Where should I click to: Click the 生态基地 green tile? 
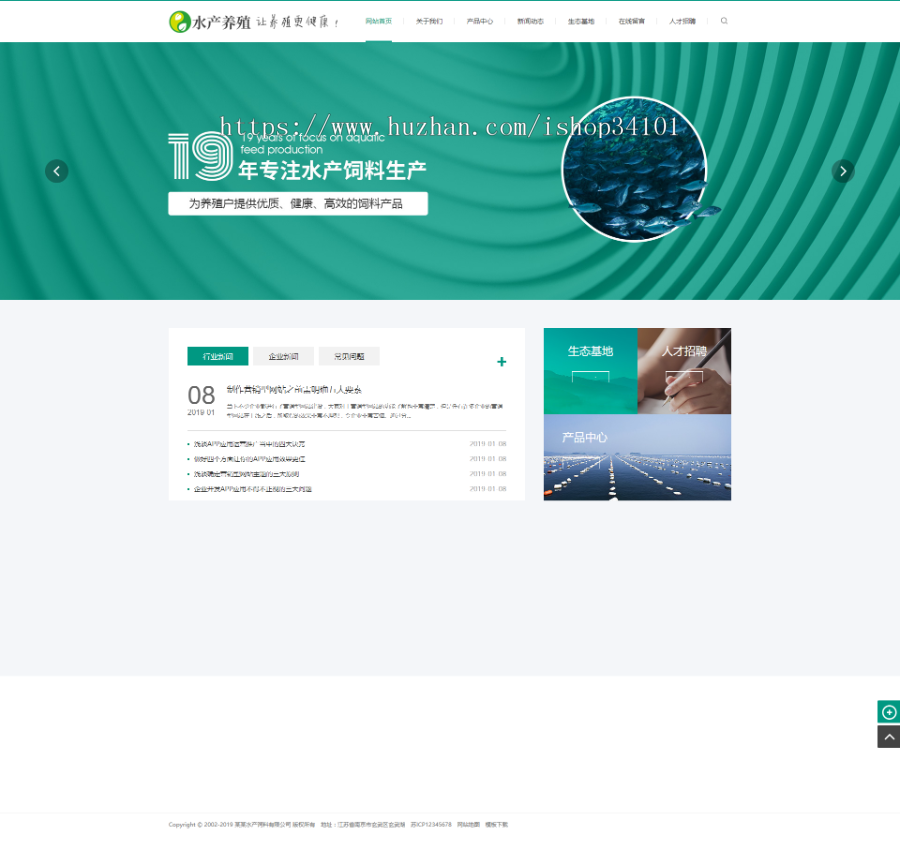coord(590,371)
